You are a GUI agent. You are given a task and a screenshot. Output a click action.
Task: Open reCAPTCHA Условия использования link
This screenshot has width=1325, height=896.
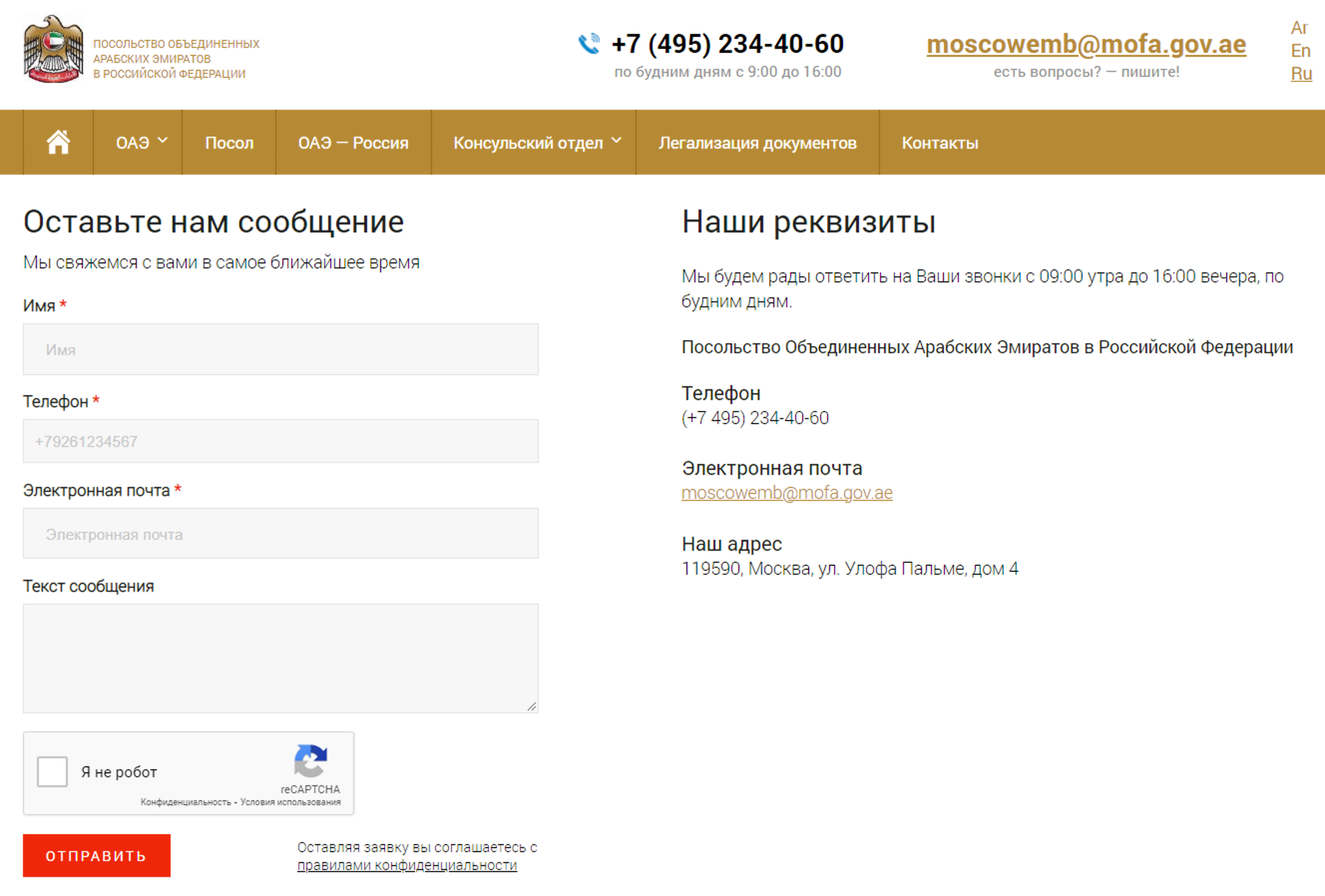click(290, 802)
